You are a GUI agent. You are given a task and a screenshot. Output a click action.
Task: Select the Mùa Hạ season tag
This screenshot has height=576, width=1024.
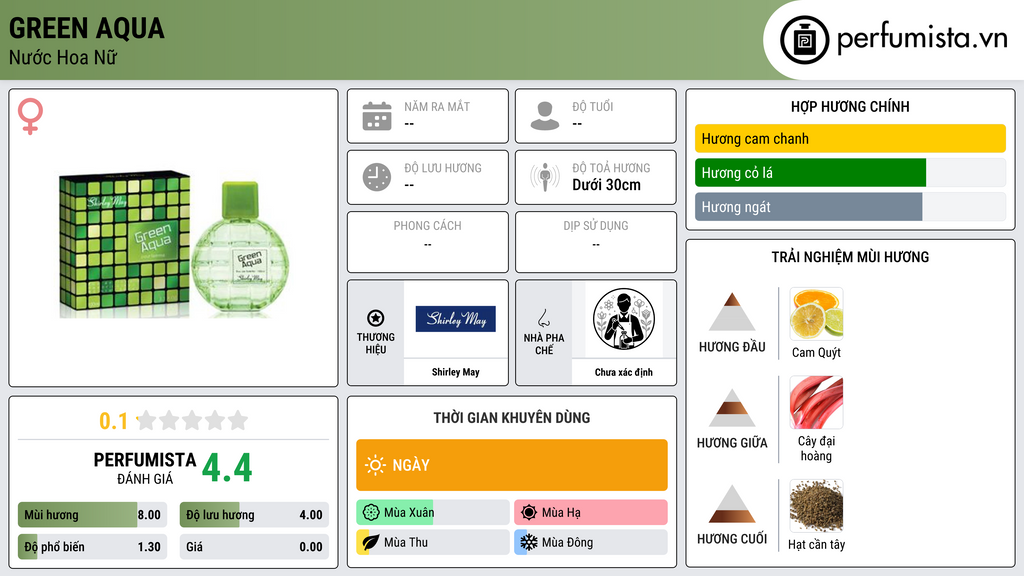click(x=591, y=513)
